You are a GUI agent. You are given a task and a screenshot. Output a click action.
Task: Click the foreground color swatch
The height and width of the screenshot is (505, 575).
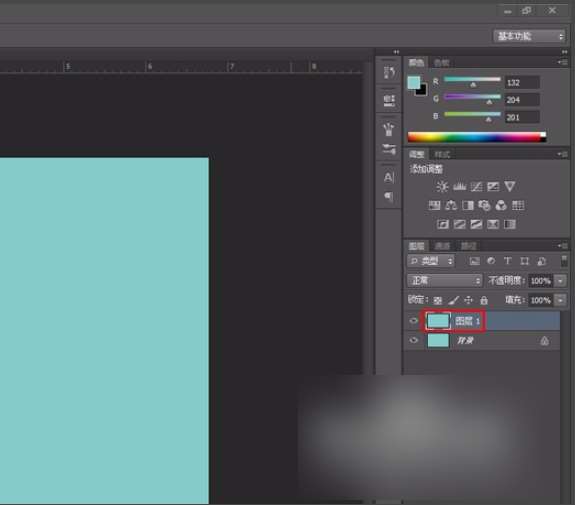tap(414, 82)
